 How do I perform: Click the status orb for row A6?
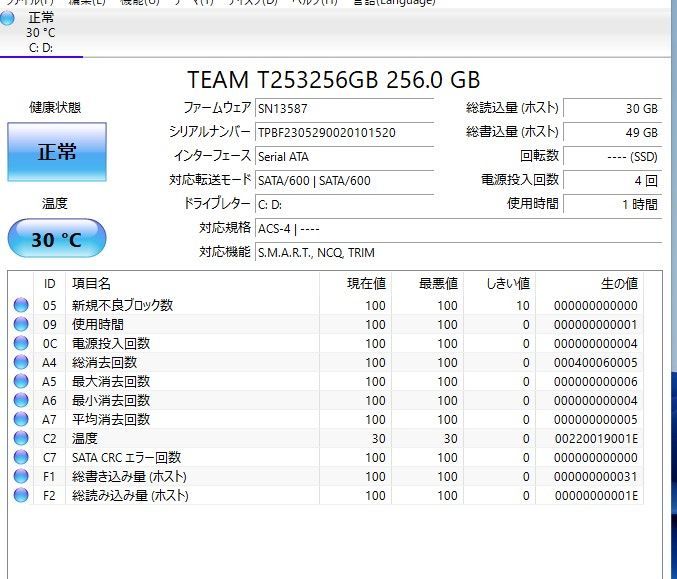click(x=21, y=400)
